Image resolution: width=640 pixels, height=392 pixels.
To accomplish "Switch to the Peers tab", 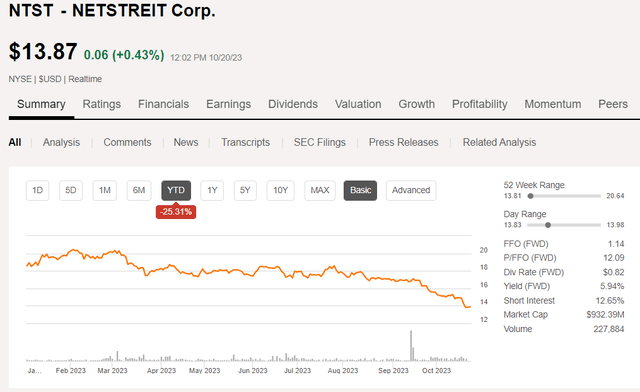I will pos(613,105).
